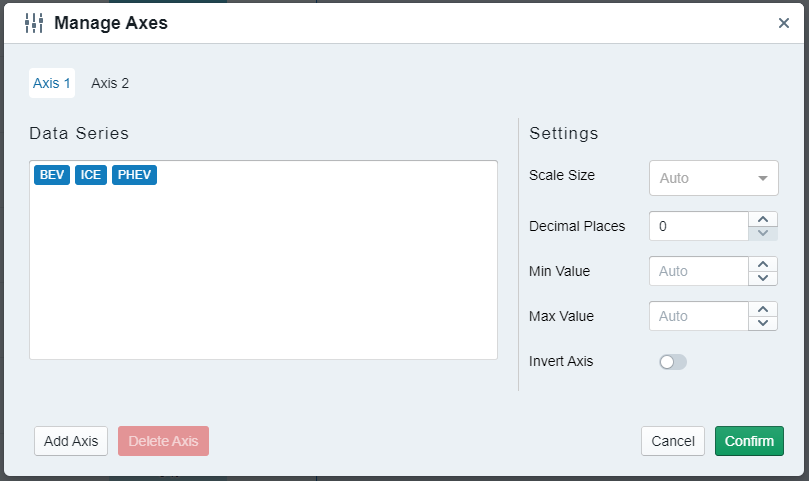
Task: Click the Max Value input field
Action: point(699,316)
